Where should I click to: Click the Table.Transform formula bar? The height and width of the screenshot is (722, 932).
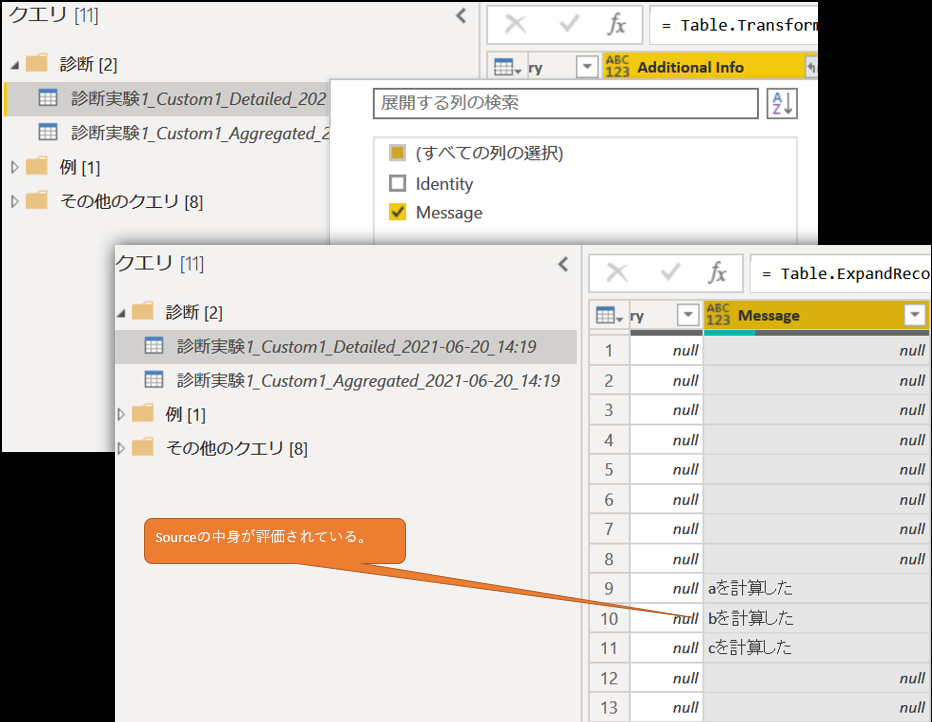pyautogui.click(x=734, y=26)
